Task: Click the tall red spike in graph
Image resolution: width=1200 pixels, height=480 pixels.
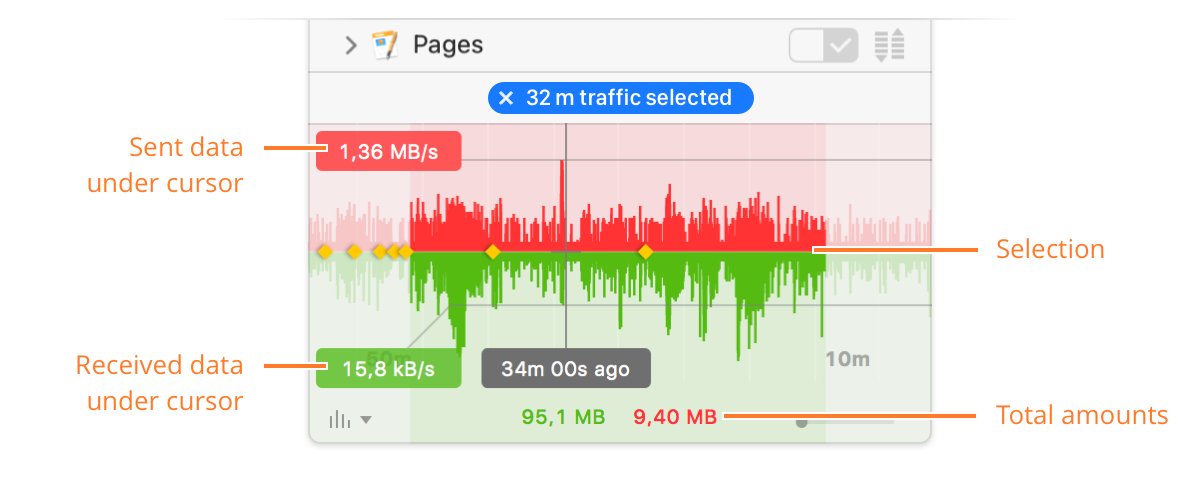Action: [562, 205]
